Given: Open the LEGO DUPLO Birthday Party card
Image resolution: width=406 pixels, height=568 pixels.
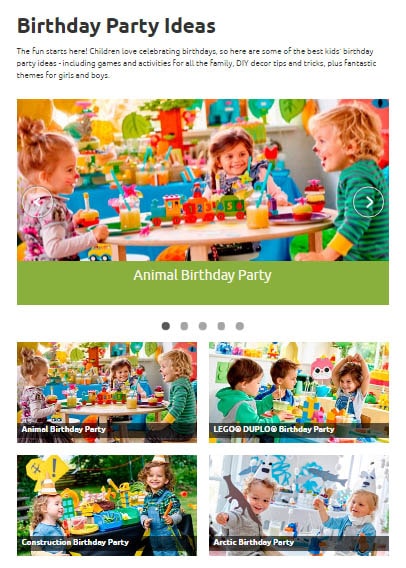Looking at the screenshot, I should [299, 392].
